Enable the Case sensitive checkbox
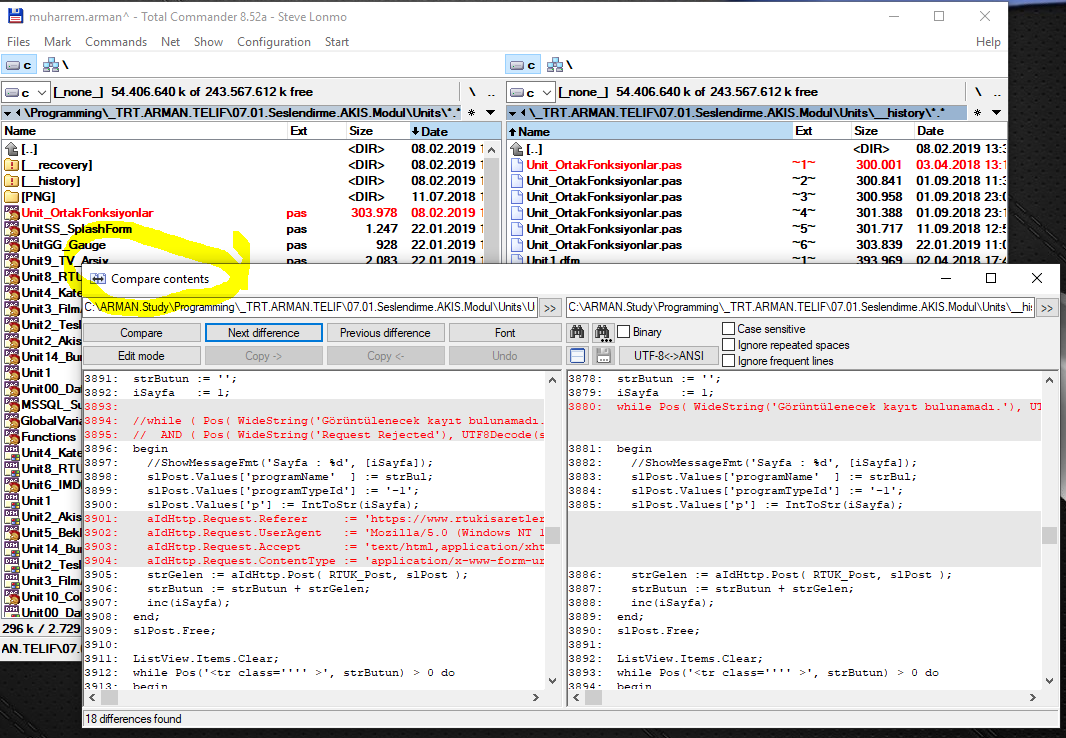This screenshot has width=1066, height=738. [x=728, y=329]
